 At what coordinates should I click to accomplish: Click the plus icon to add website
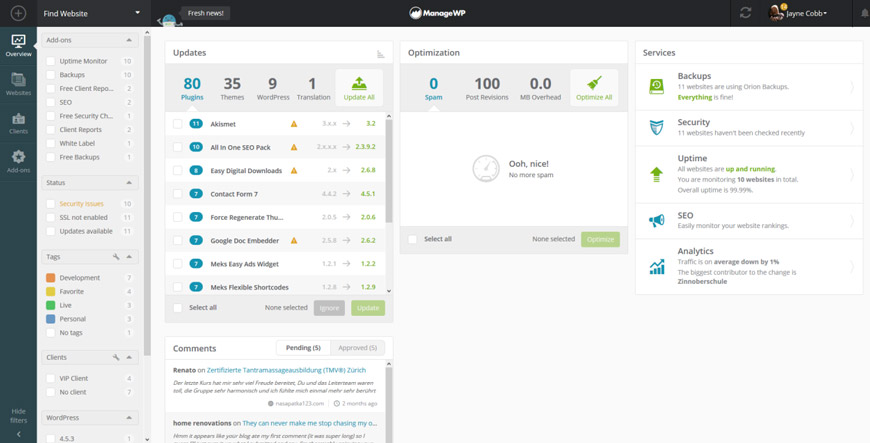pos(18,13)
